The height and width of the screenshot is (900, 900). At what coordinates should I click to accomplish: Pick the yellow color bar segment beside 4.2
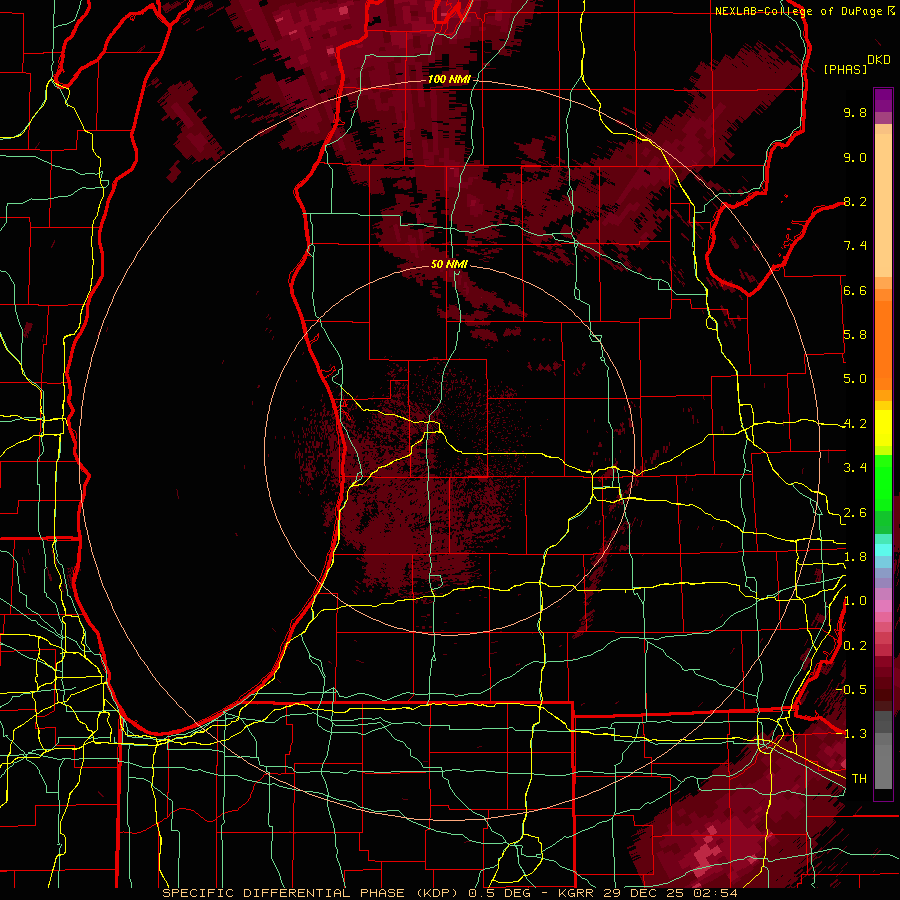tap(883, 428)
